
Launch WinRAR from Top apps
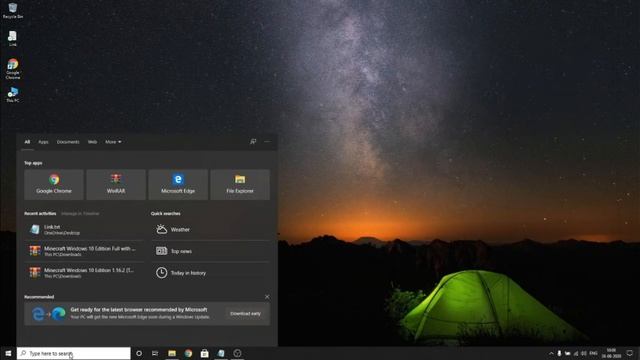click(116, 184)
